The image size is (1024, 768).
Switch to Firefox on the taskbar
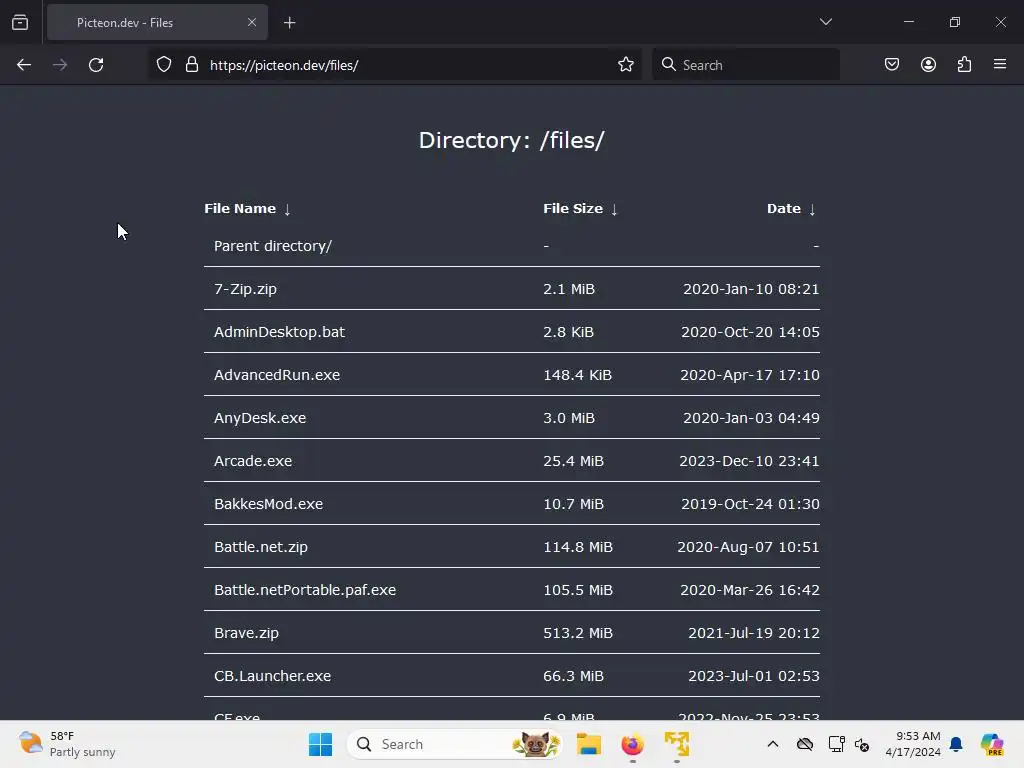(x=632, y=744)
